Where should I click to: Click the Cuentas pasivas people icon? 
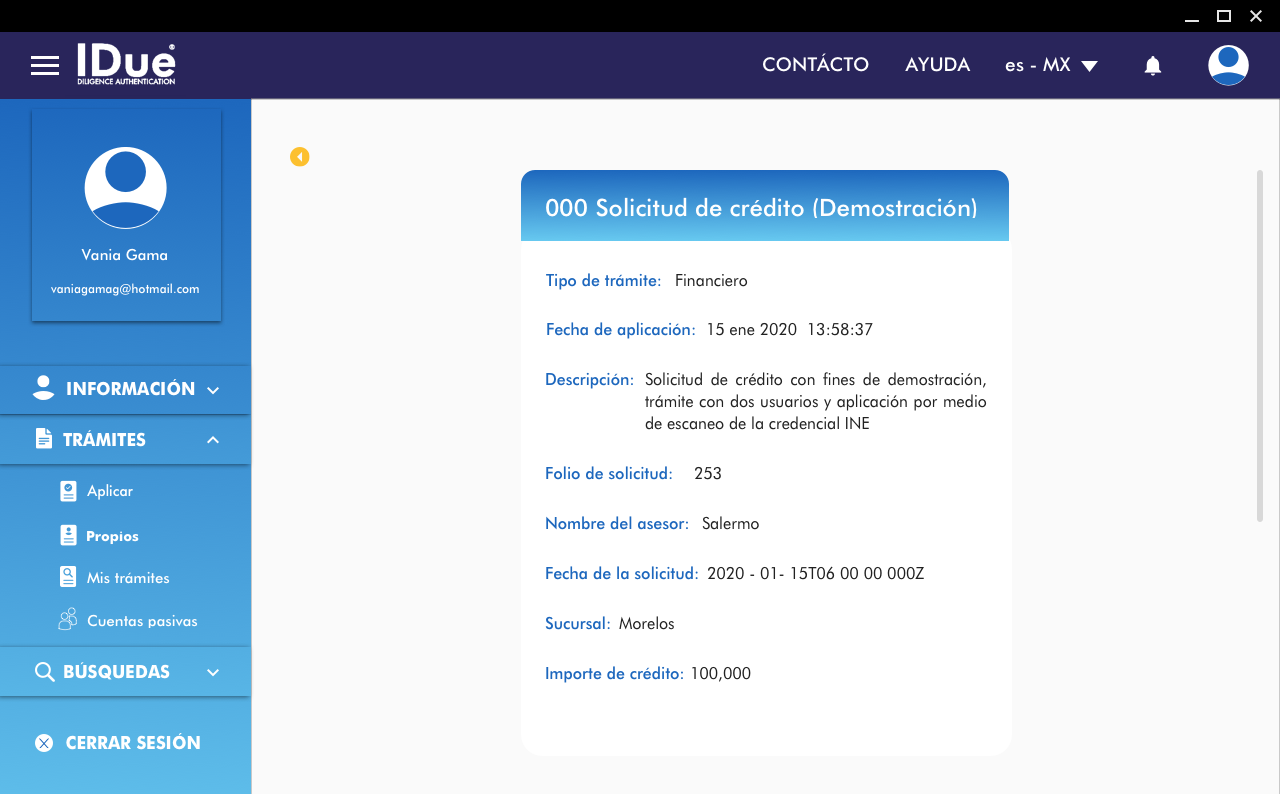coord(68,620)
